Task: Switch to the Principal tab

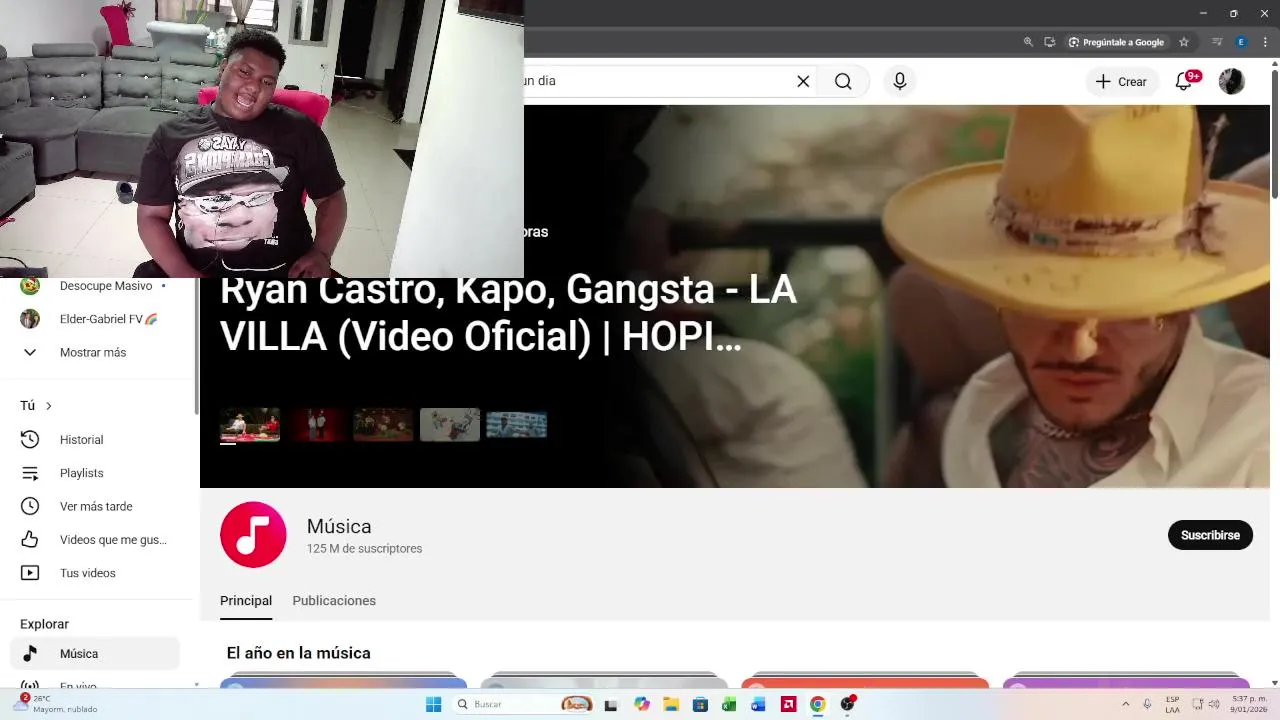Action: [x=246, y=601]
